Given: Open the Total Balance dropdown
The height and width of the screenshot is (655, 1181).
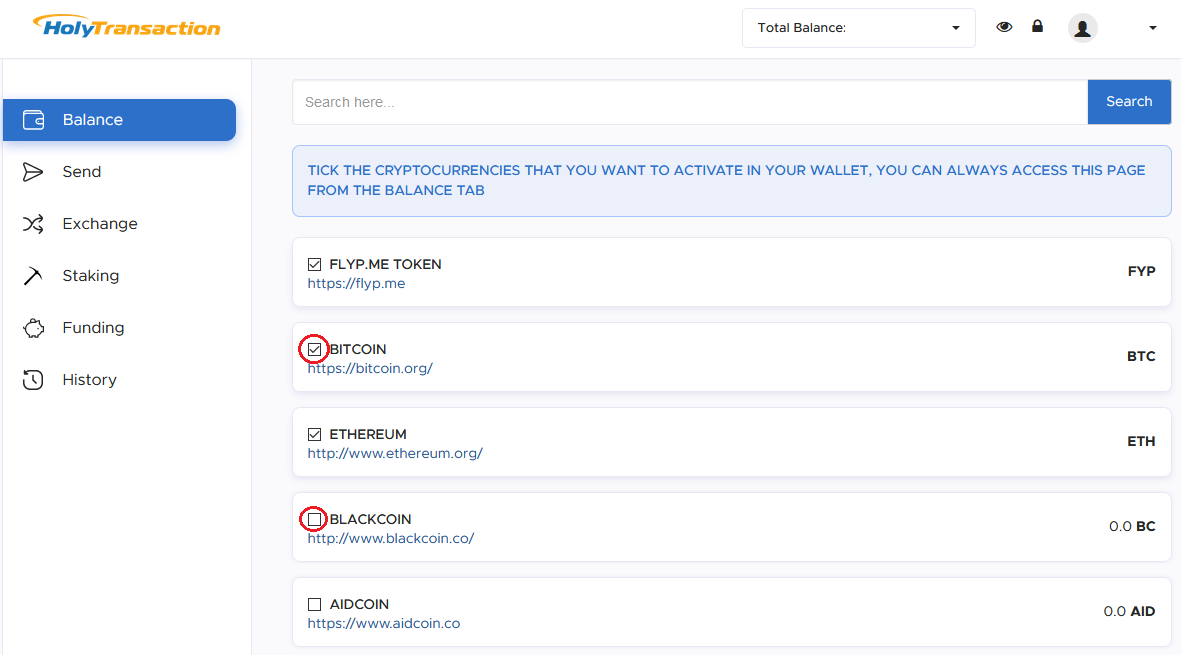Looking at the screenshot, I should [x=859, y=28].
